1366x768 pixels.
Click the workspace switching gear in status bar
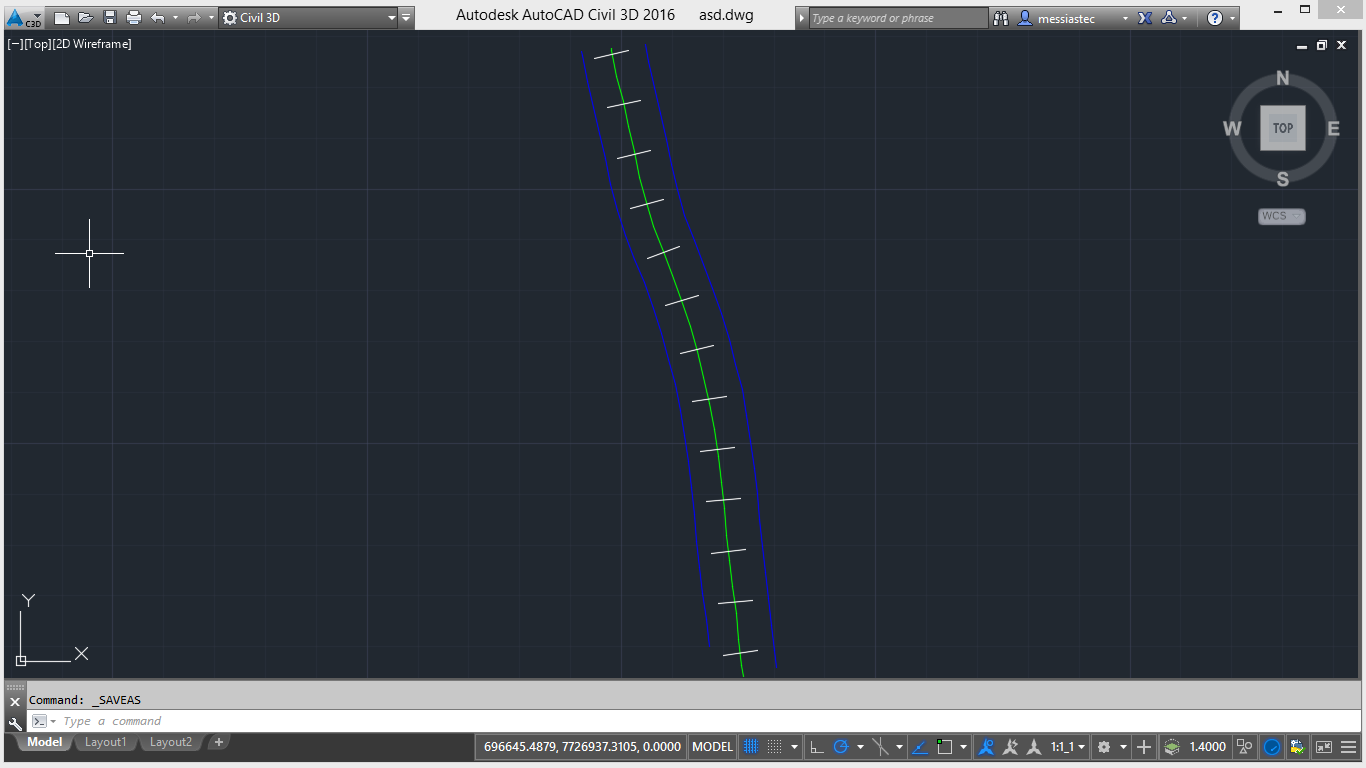1104,747
